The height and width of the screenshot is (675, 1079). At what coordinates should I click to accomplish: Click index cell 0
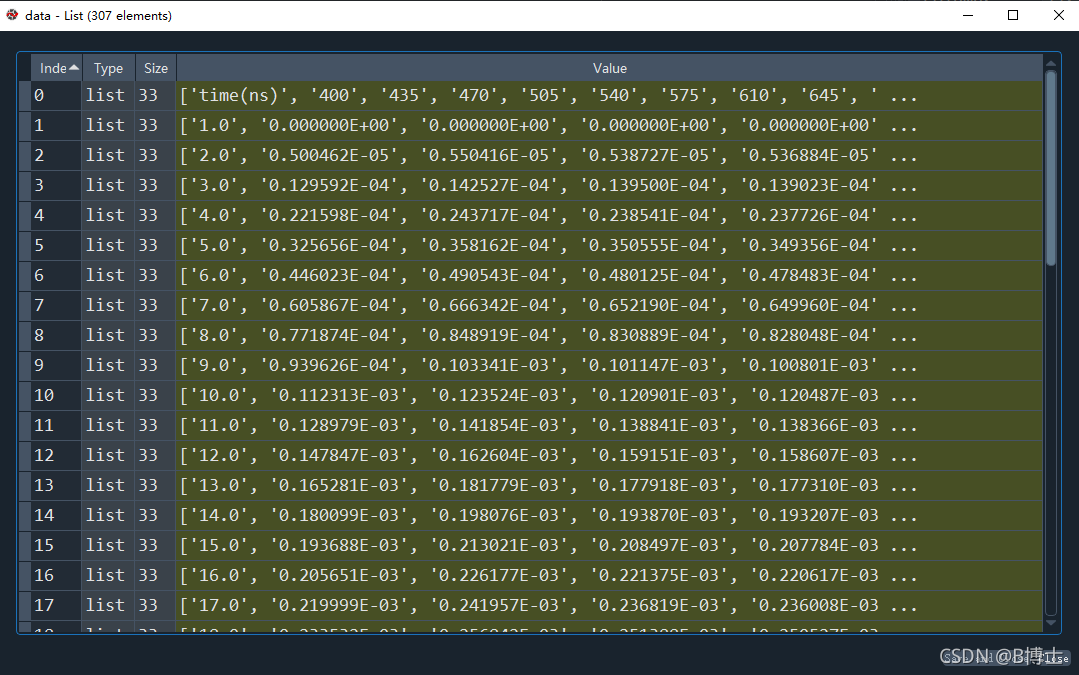coord(56,96)
